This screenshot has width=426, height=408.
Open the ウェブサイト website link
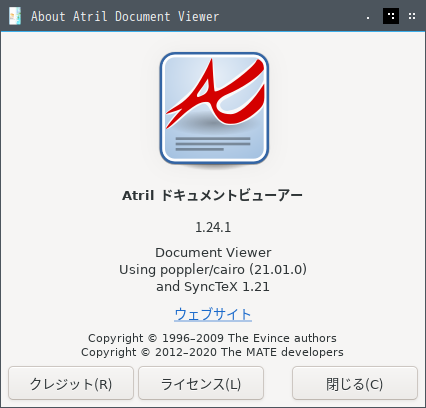click(x=213, y=314)
